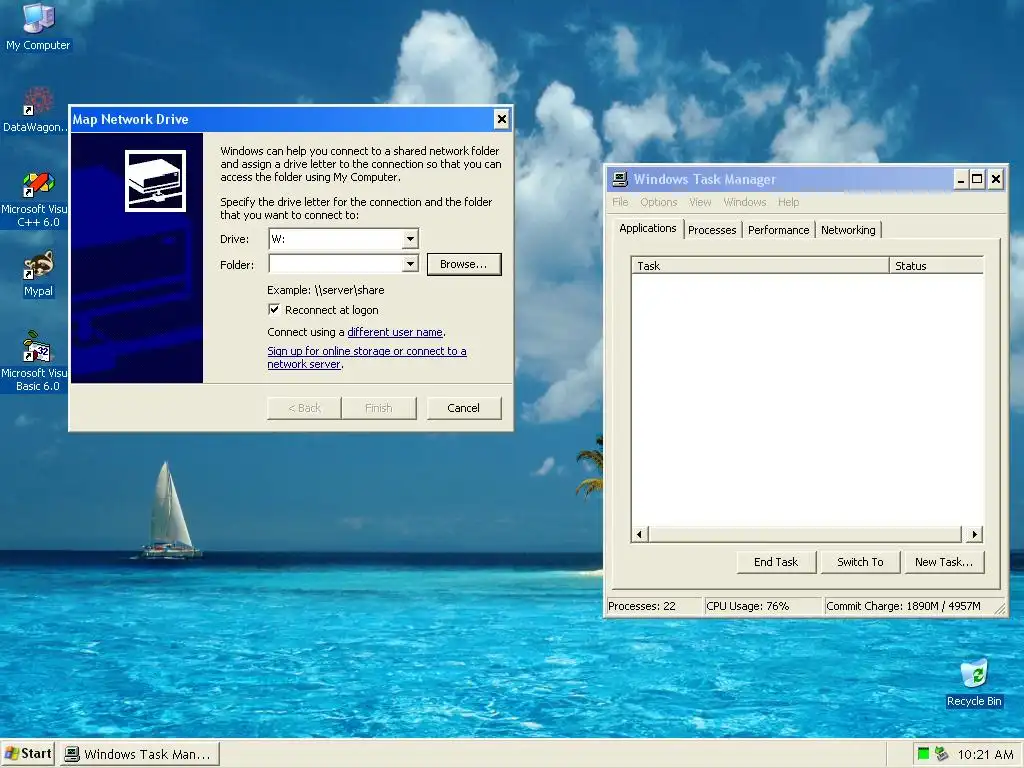The height and width of the screenshot is (768, 1024).
Task: Close the Map Network Drive dialog
Action: [502, 119]
